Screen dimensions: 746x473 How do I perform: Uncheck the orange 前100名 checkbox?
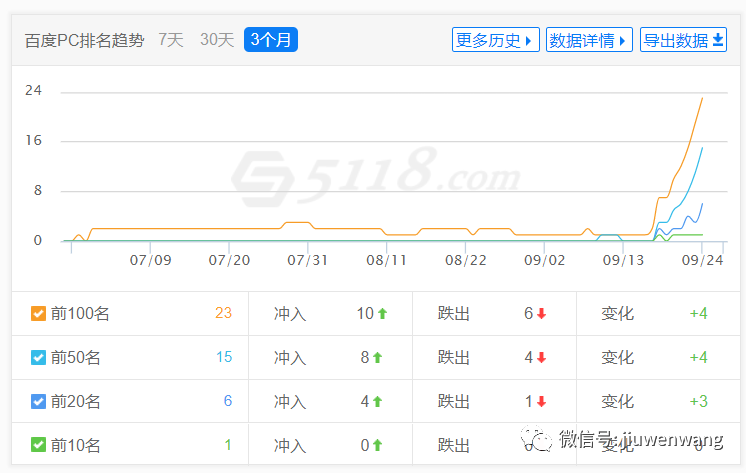38,314
